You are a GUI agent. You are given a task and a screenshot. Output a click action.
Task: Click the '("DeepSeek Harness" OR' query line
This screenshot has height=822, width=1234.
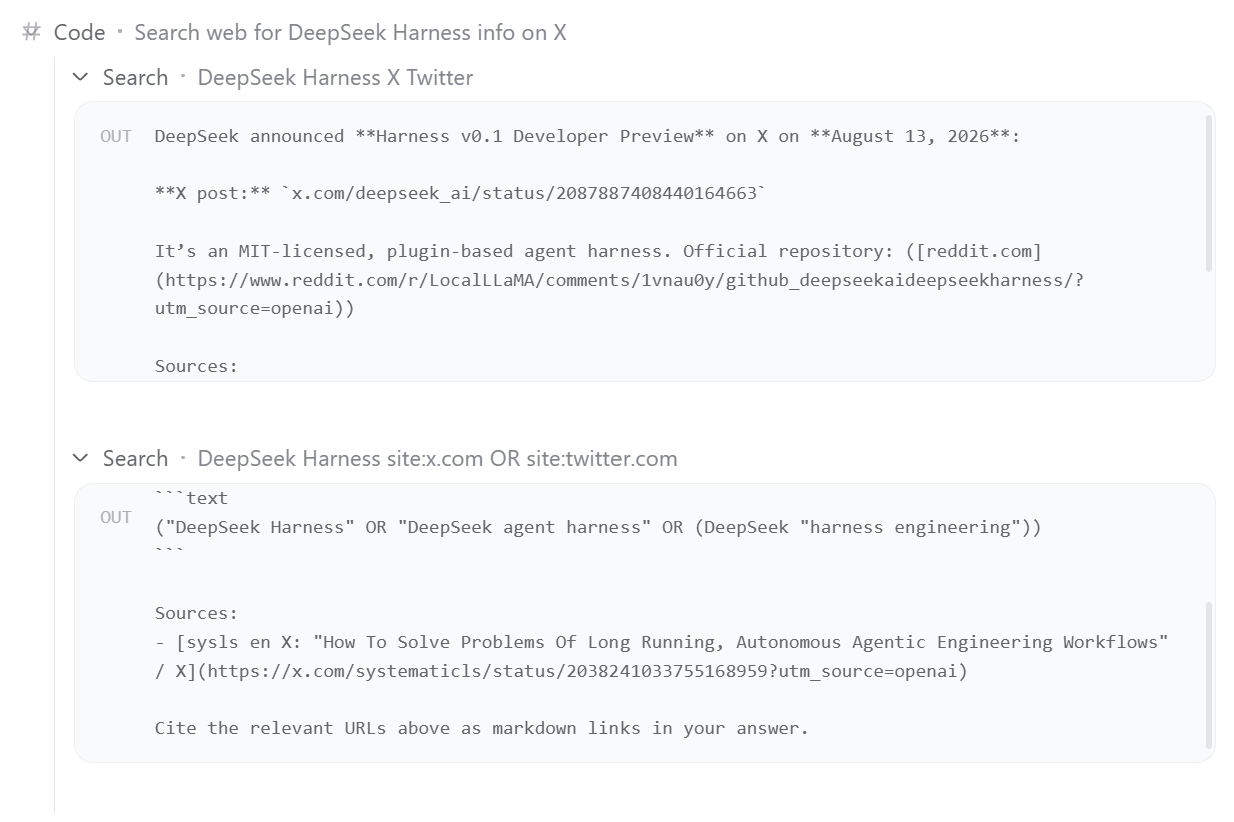click(x=598, y=527)
